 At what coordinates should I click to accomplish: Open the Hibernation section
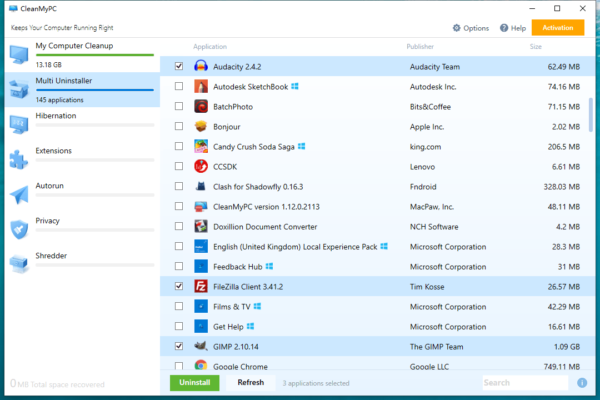tap(82, 124)
